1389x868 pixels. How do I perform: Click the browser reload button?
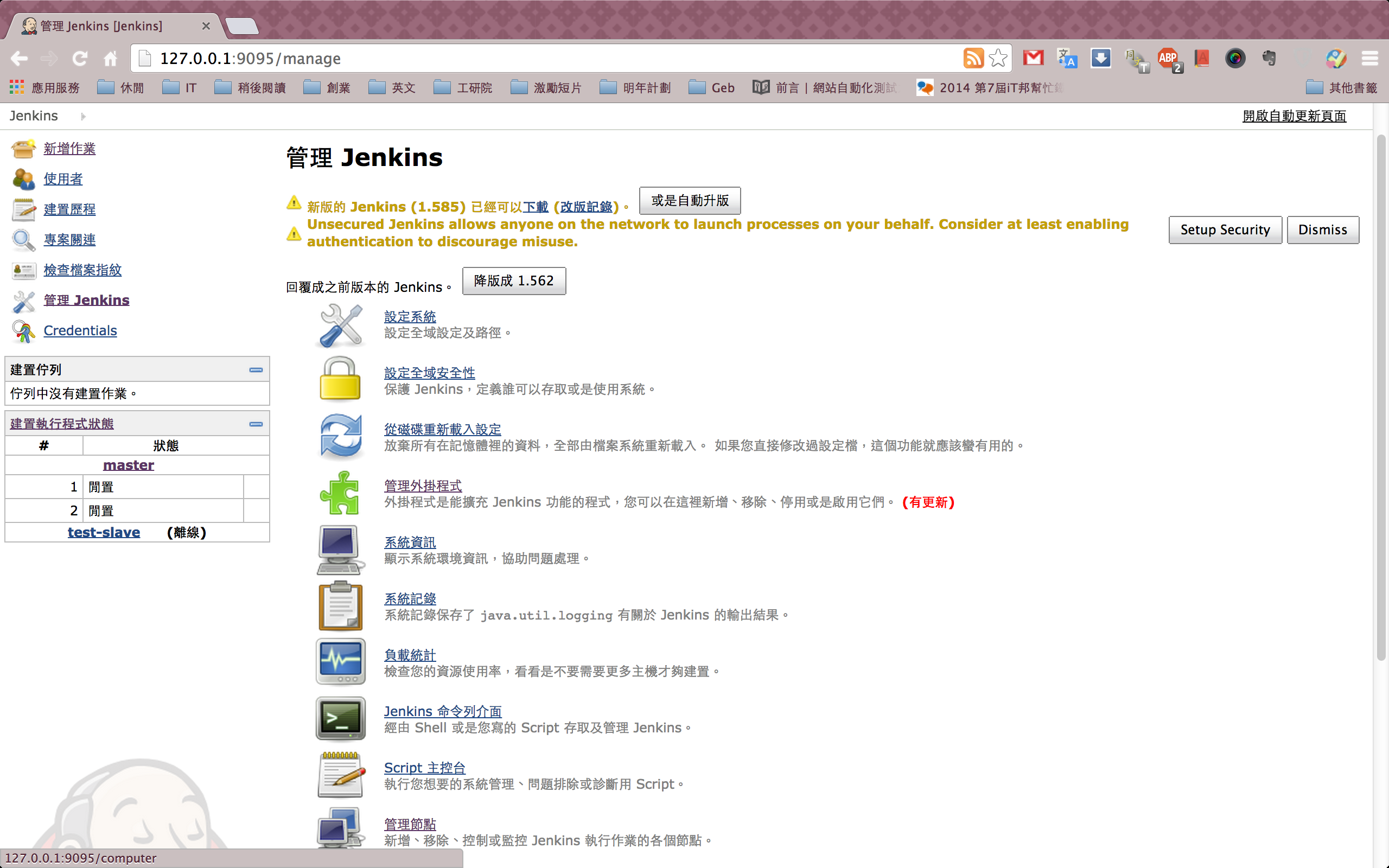(x=80, y=58)
